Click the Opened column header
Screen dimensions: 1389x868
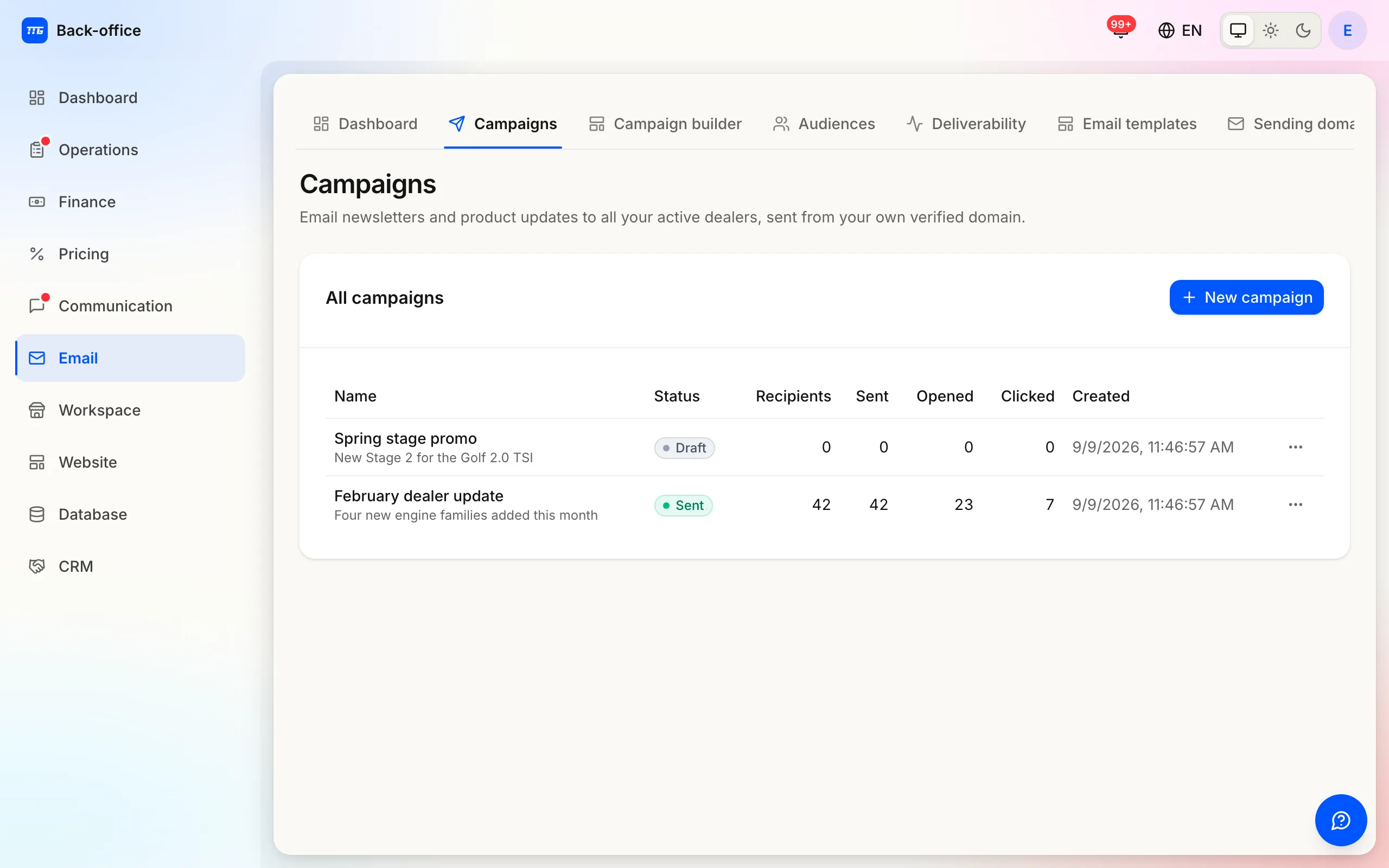click(945, 396)
